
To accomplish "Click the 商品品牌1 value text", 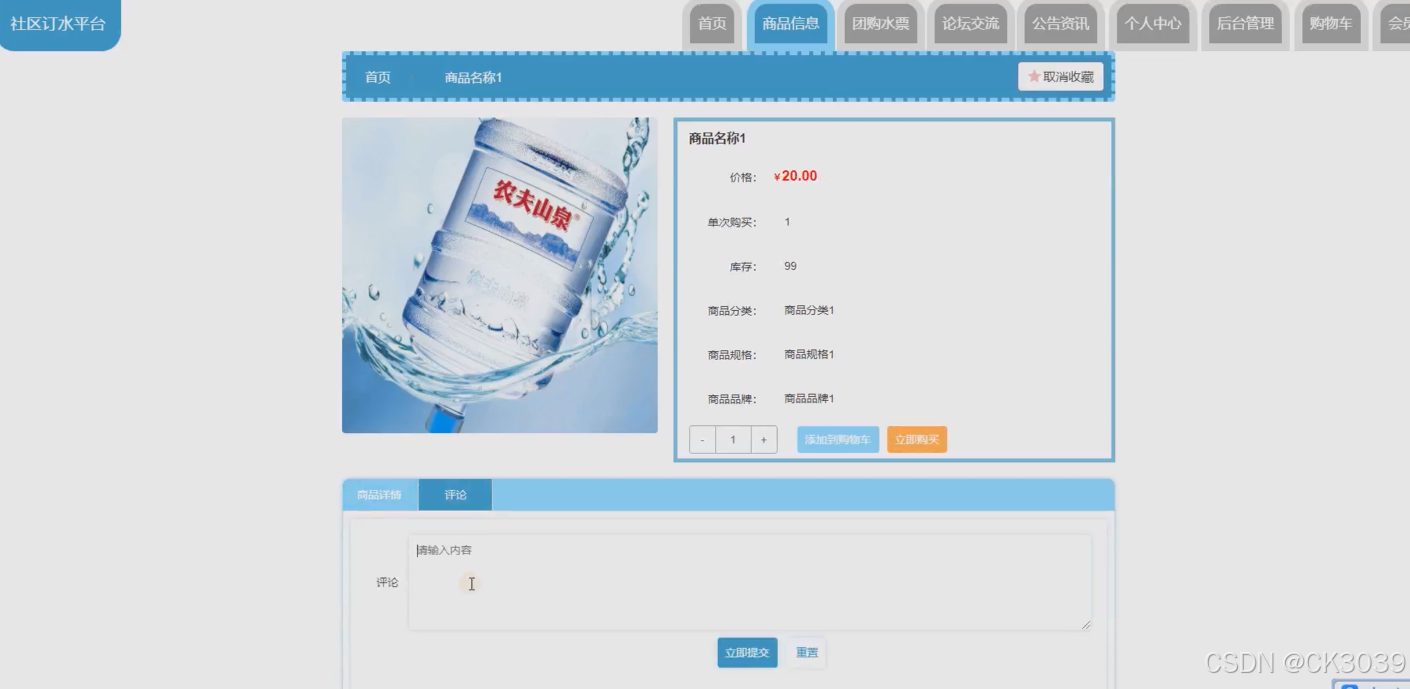I will pos(809,399).
